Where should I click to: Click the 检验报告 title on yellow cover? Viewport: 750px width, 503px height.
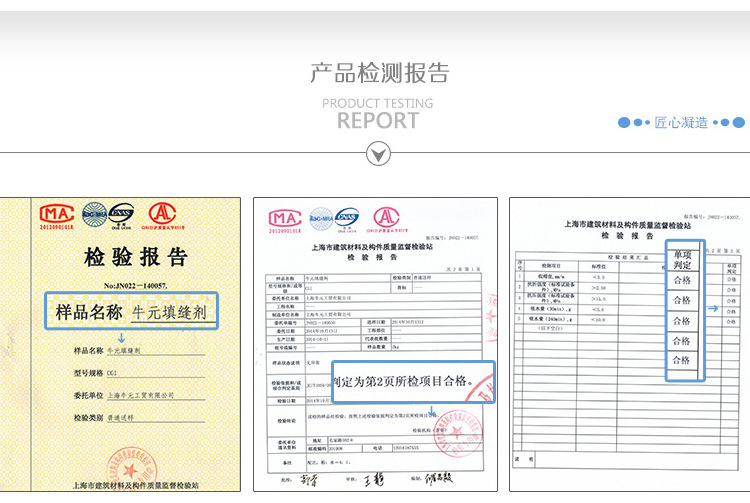pos(136,257)
